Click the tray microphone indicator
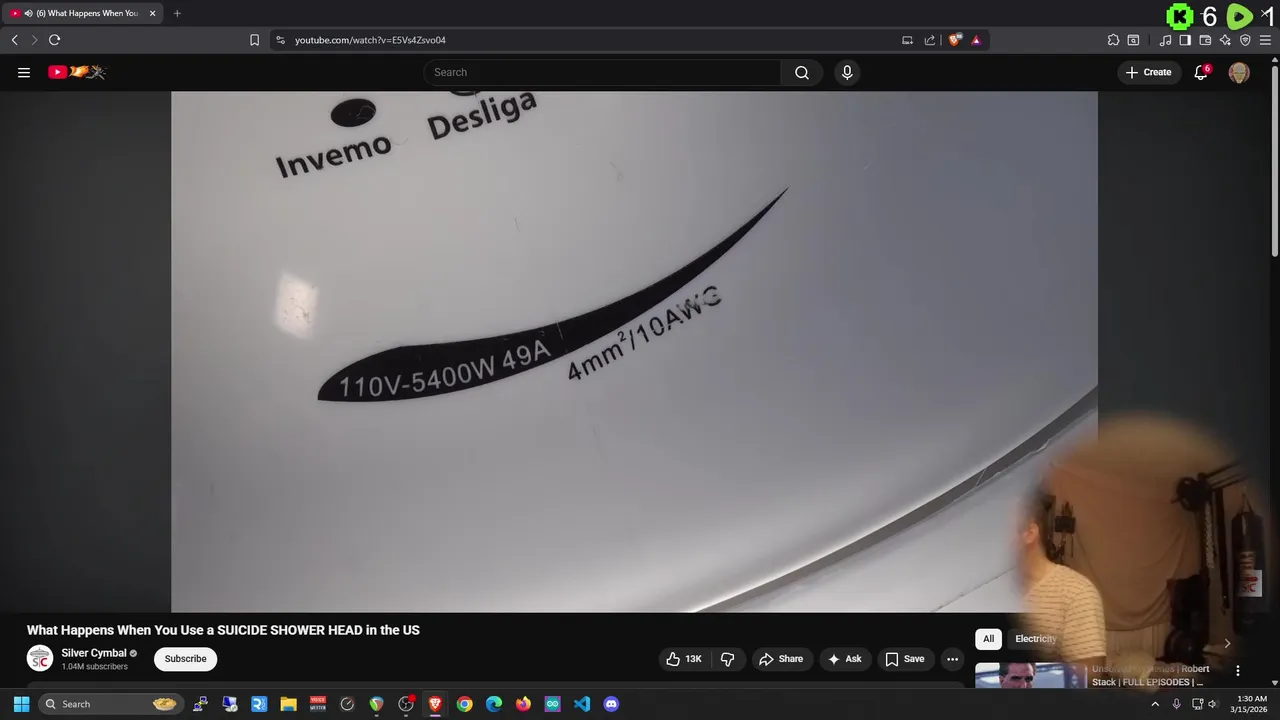Viewport: 1280px width, 720px height. 1176,704
